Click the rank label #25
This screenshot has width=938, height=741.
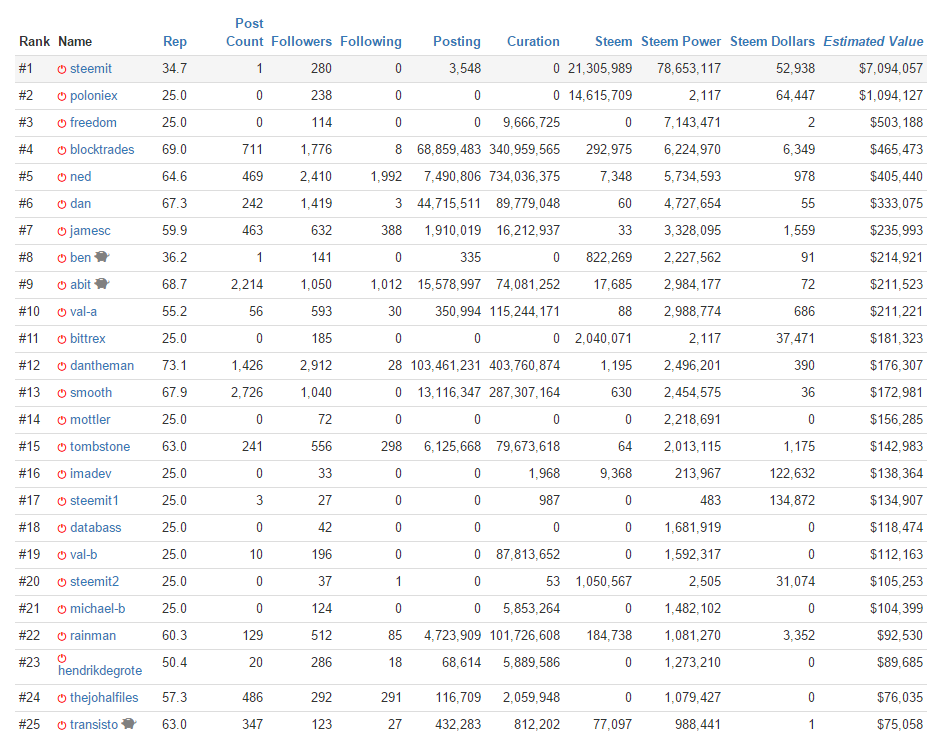point(29,724)
